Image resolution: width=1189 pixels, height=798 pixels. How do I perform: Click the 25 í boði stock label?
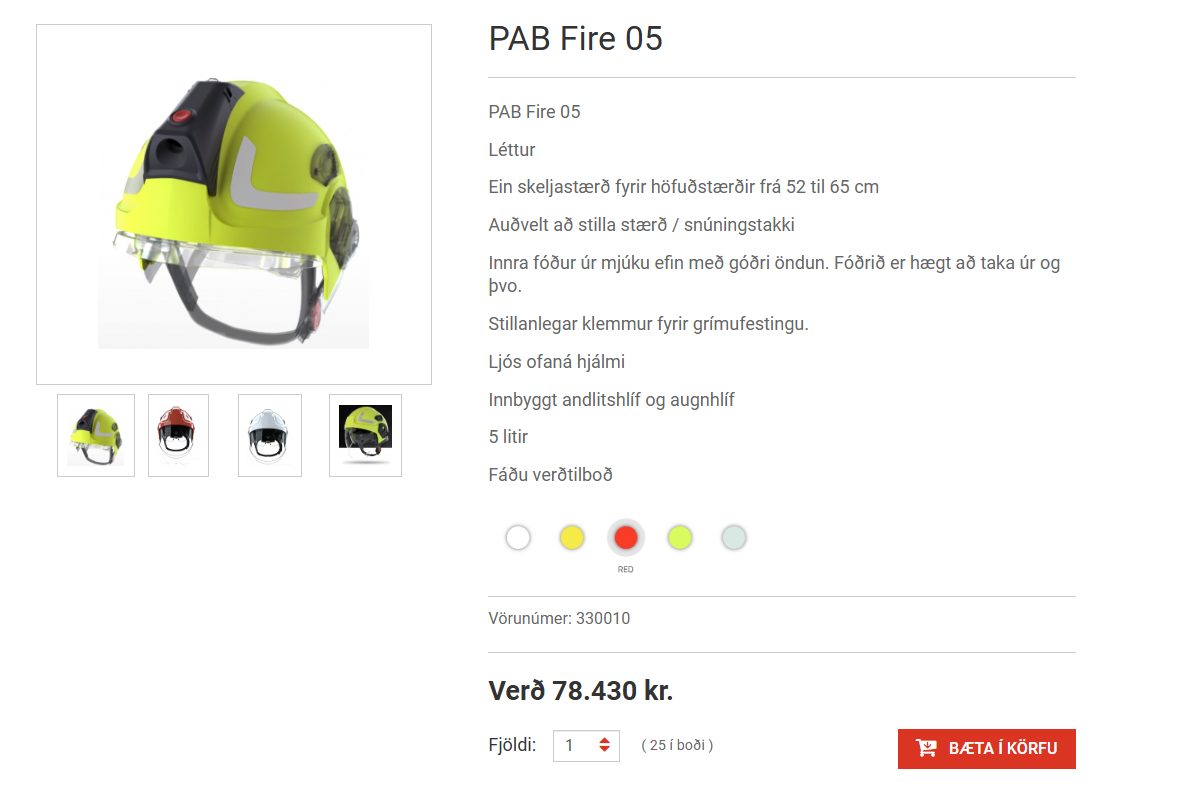(677, 746)
